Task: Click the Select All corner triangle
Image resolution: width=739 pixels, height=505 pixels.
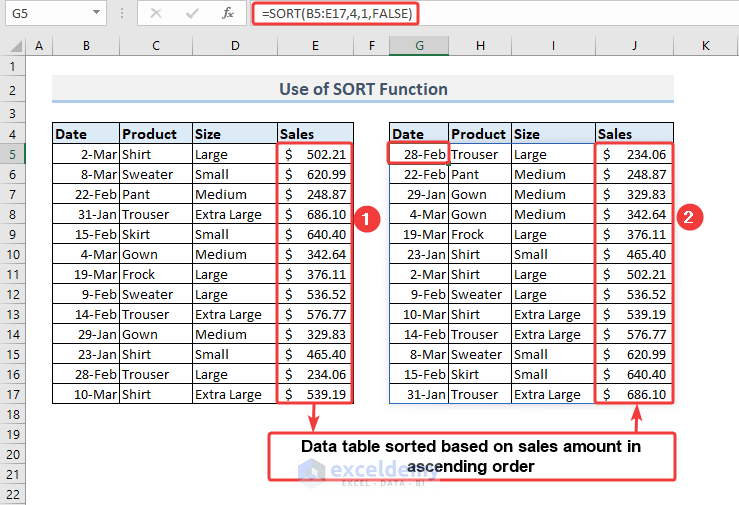Action: click(x=13, y=46)
